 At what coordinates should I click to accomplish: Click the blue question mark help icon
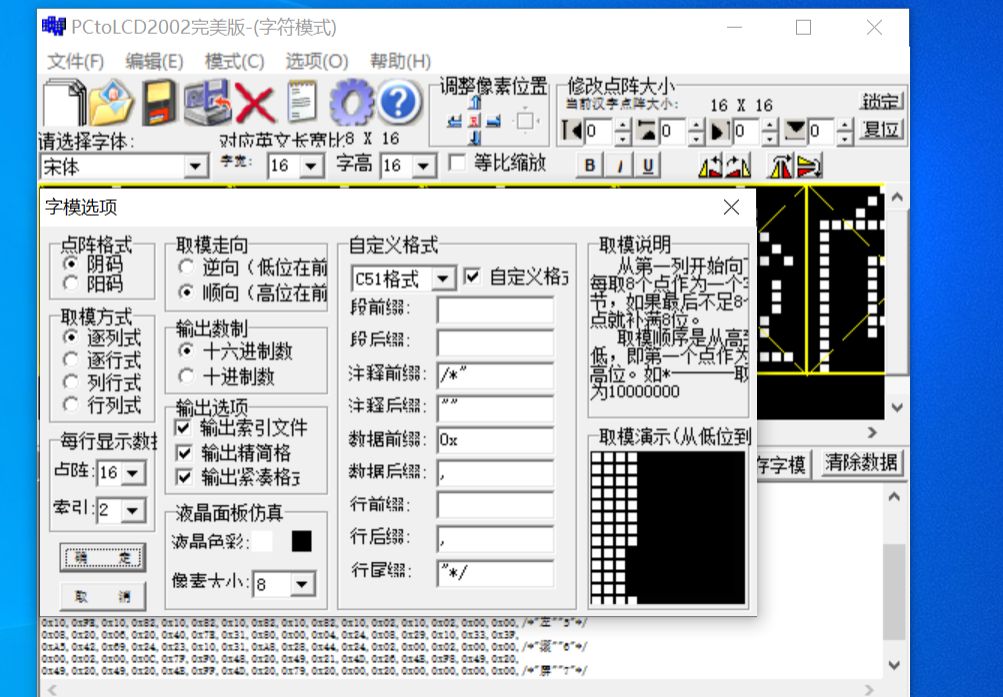[399, 102]
